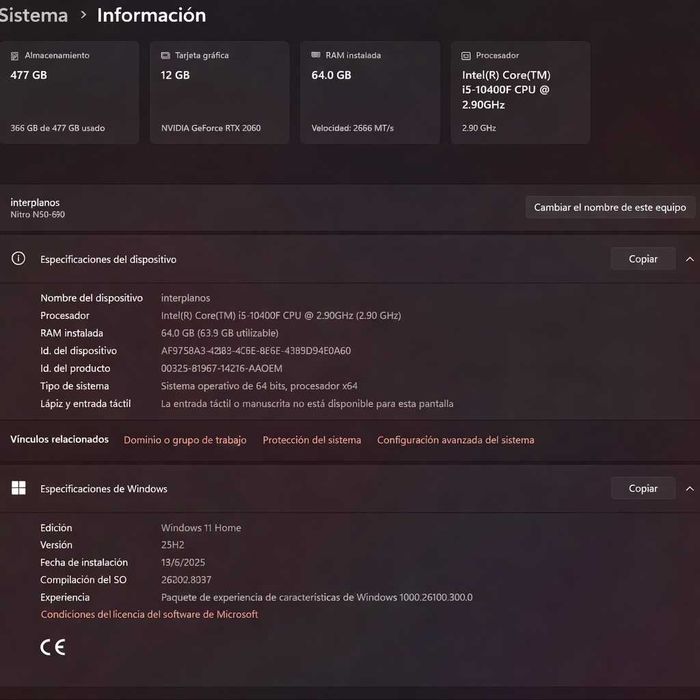Collapse the Especificaciones de Windows section chevron
Screen dimensions: 700x700
pos(689,488)
